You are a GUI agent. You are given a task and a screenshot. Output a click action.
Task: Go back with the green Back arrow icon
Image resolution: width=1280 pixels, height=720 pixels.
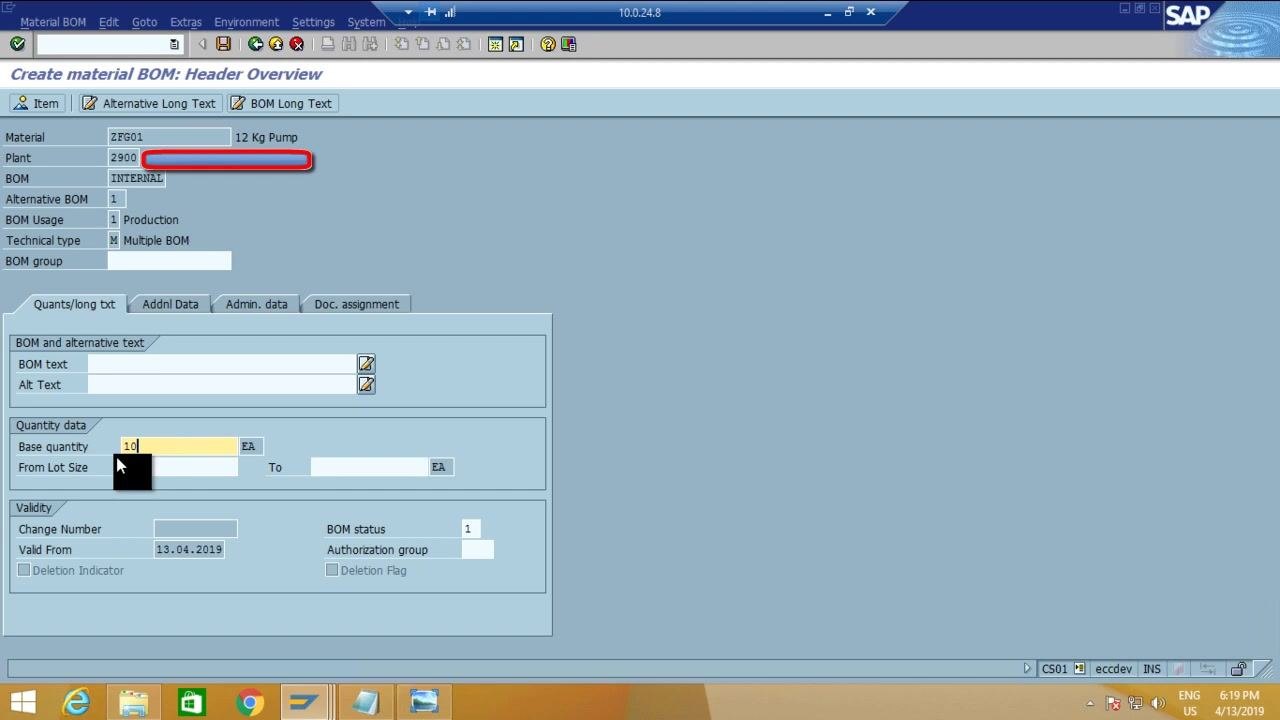pos(255,44)
